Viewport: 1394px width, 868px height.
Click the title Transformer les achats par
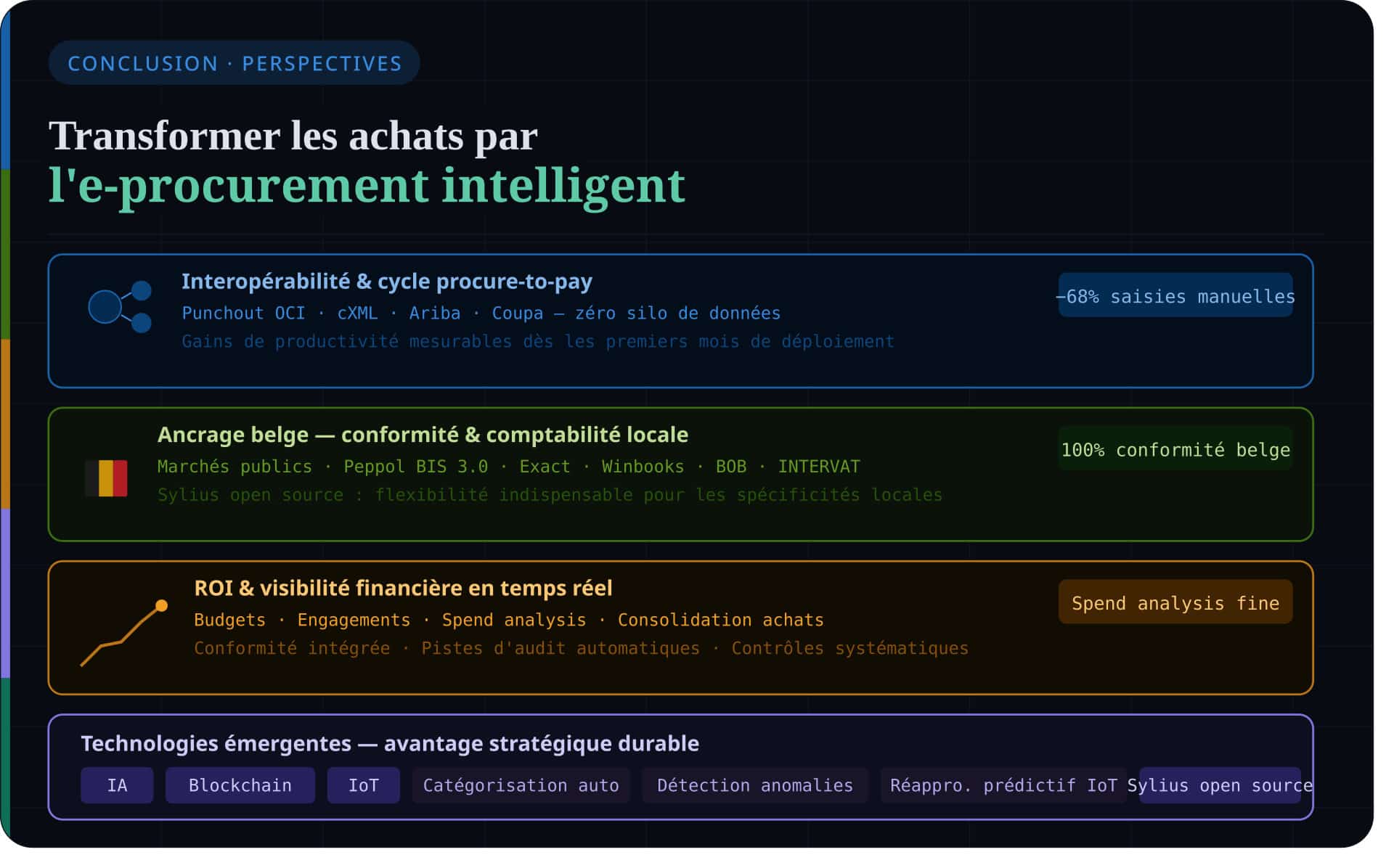coord(293,136)
